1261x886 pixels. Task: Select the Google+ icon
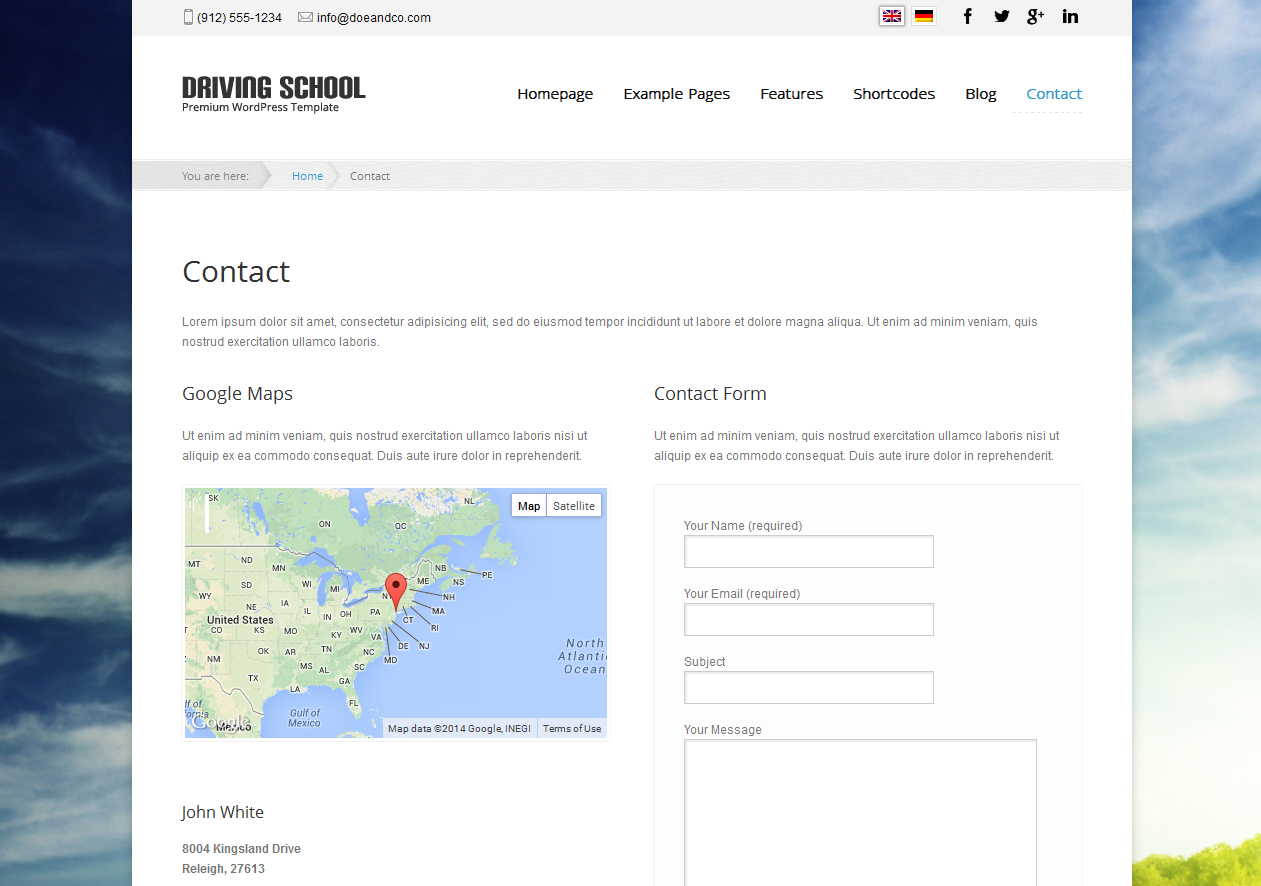pos(1035,16)
